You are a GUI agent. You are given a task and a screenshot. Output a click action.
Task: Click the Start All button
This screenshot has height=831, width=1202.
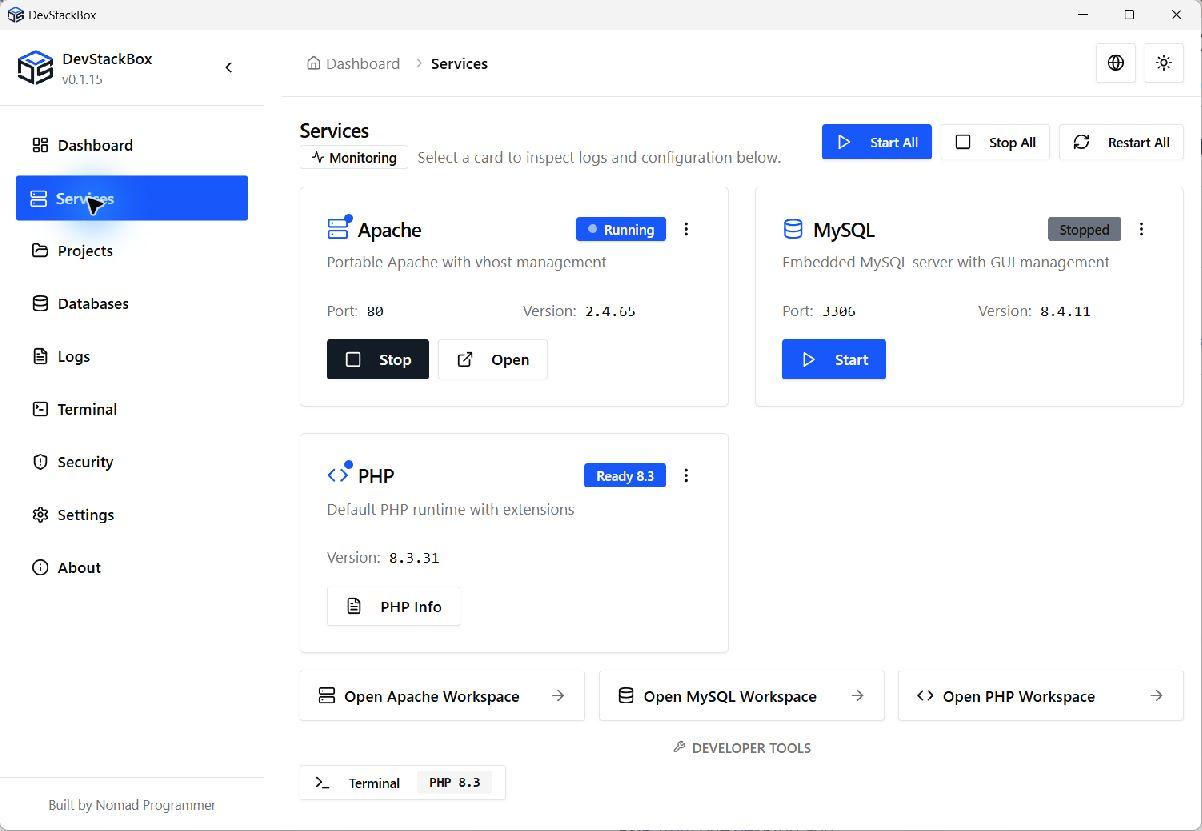point(877,142)
